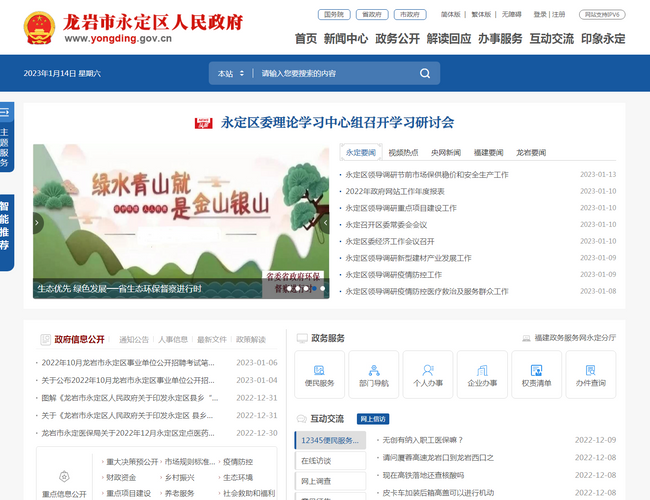Open the 生态环境 topic link
The image size is (650, 500).
[238, 478]
